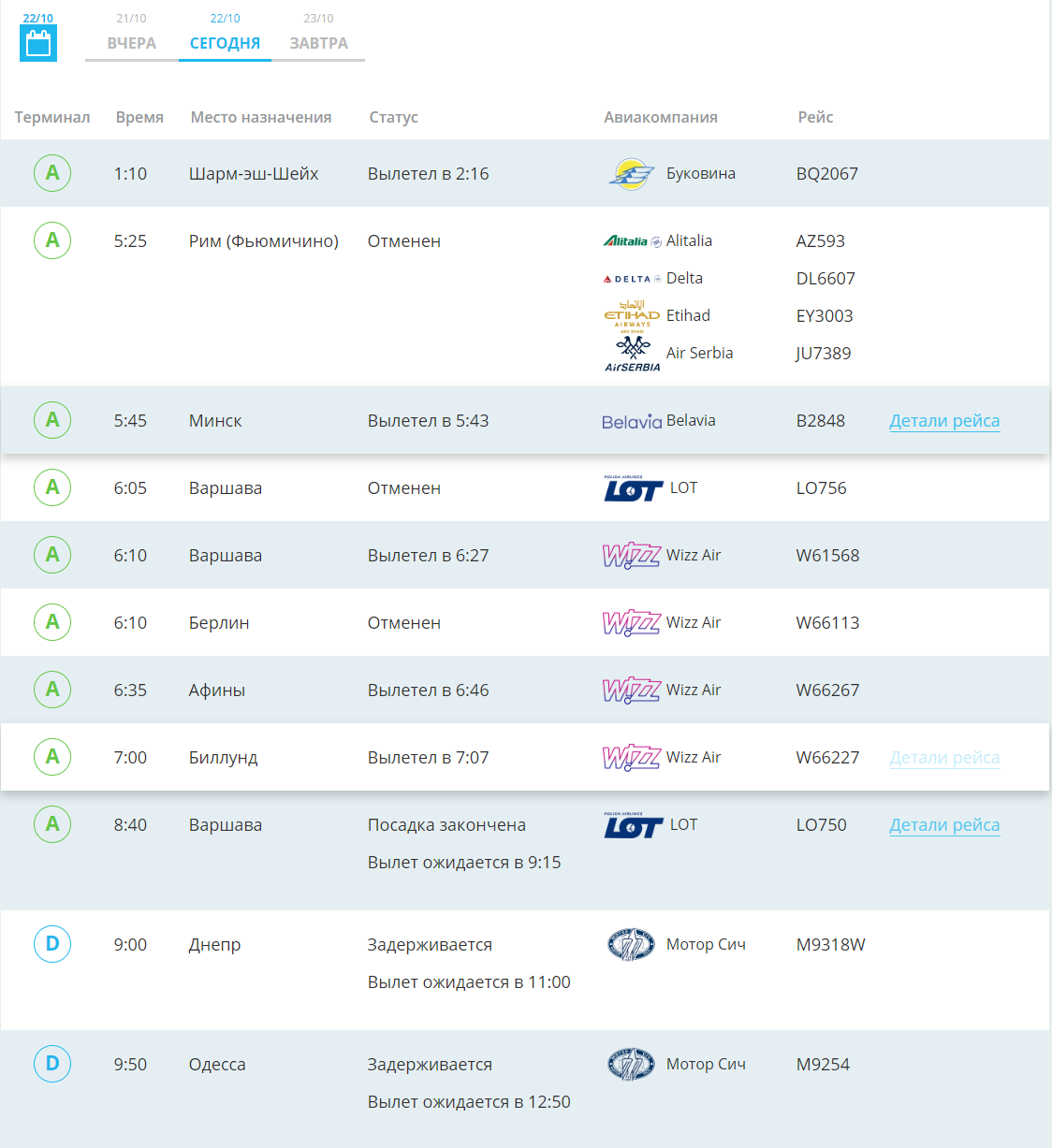Click Мотор Сич logo for Днепр flight
1052x1148 pixels.
(x=632, y=945)
